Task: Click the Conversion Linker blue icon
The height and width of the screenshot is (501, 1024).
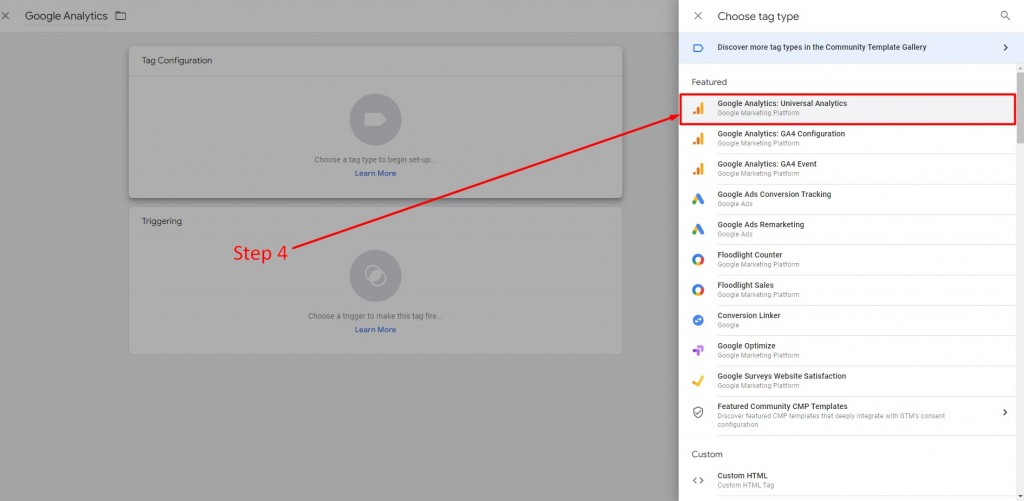Action: tap(697, 320)
